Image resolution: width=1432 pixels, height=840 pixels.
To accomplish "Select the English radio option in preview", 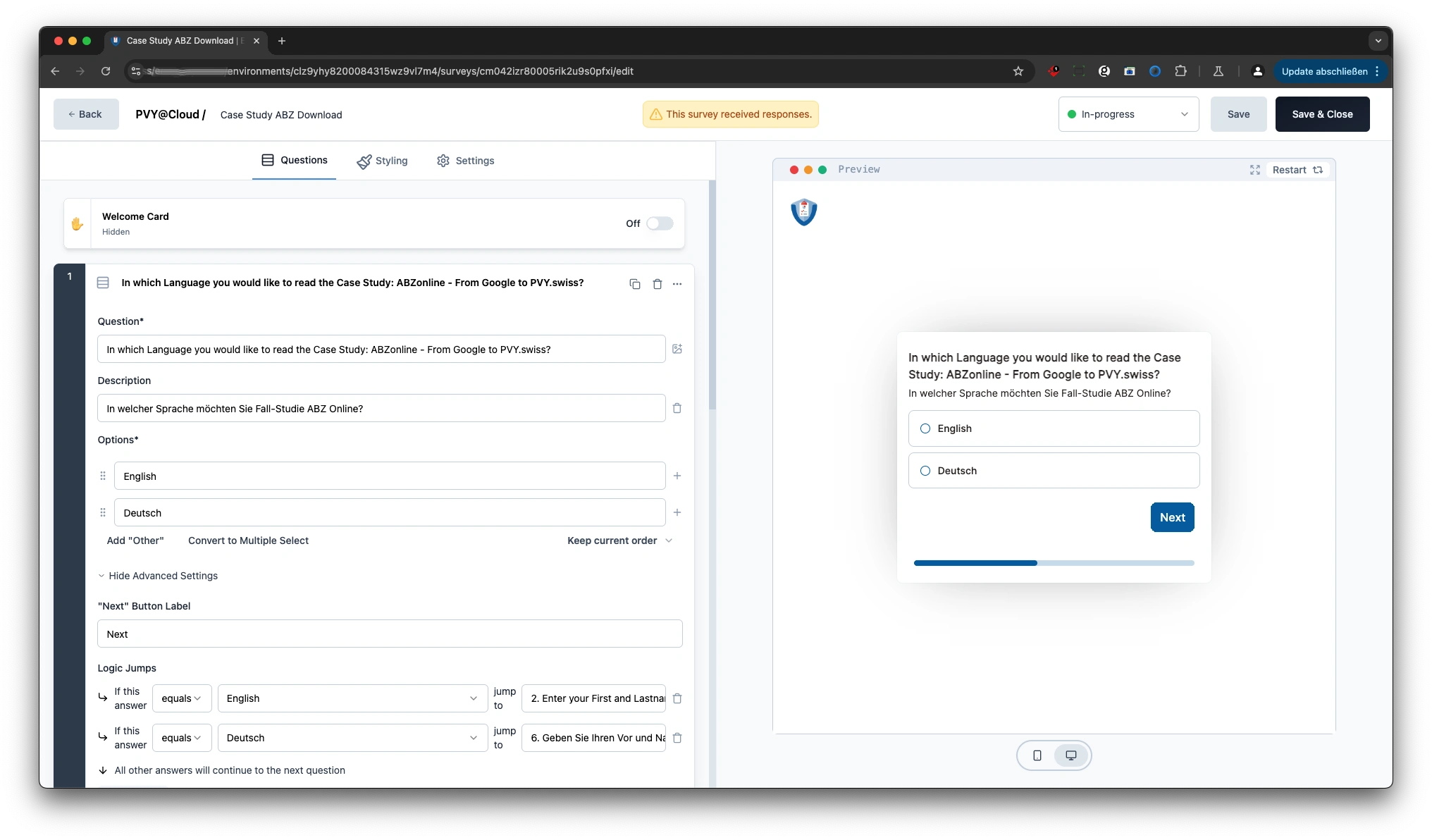I will 925,428.
